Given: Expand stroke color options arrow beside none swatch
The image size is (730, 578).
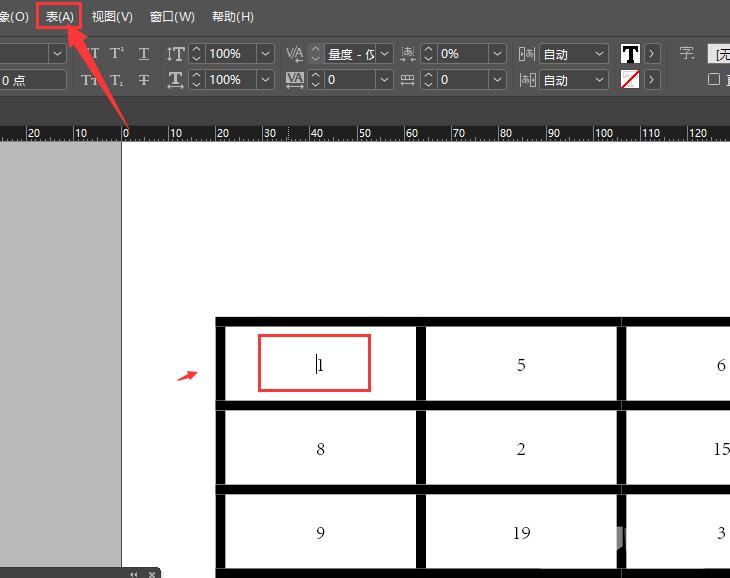Looking at the screenshot, I should click(x=652, y=80).
